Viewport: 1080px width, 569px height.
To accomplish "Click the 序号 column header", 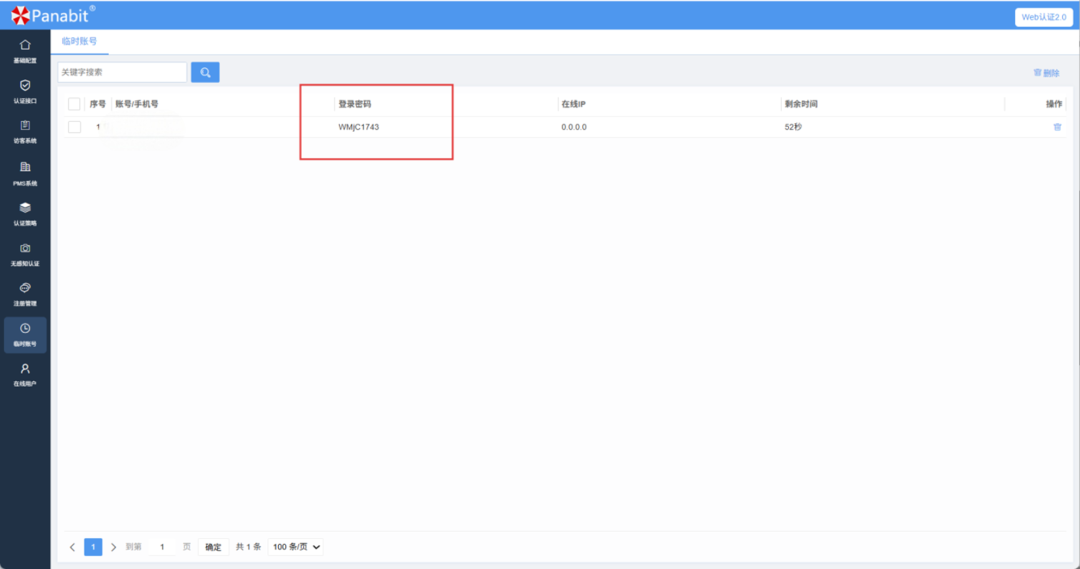I will [x=97, y=104].
